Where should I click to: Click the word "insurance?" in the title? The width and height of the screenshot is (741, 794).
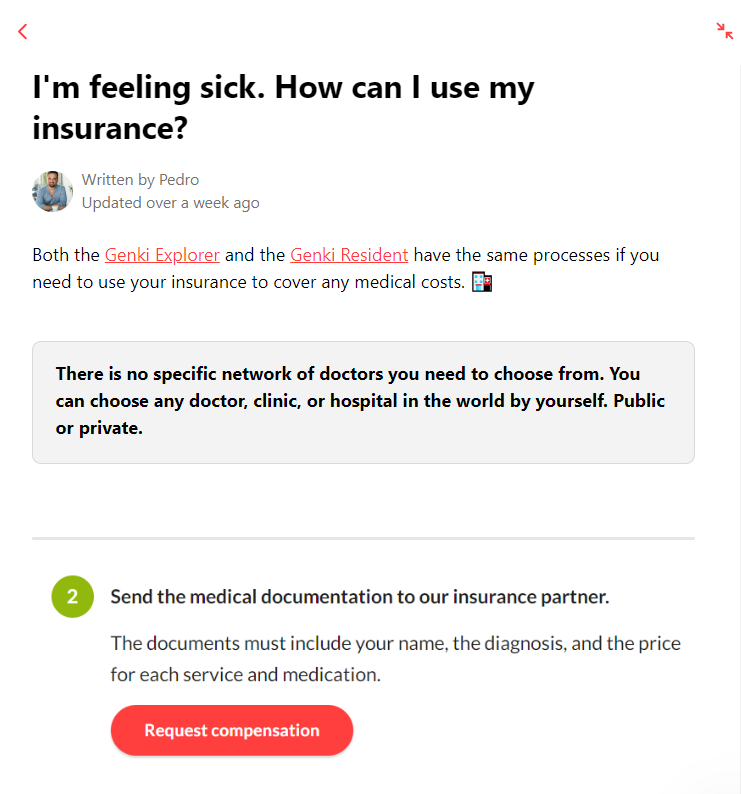pos(110,128)
